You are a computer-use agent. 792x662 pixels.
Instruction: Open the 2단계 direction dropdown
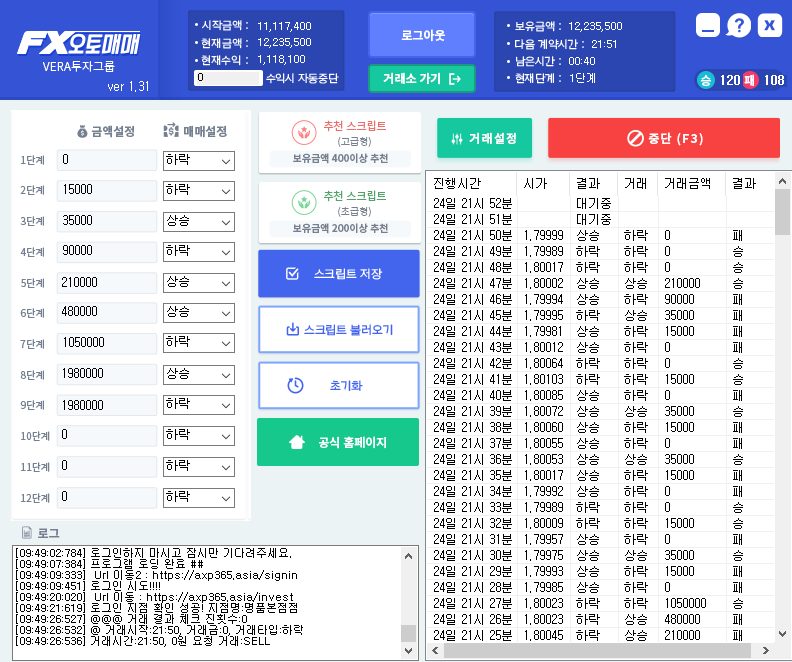[199, 191]
